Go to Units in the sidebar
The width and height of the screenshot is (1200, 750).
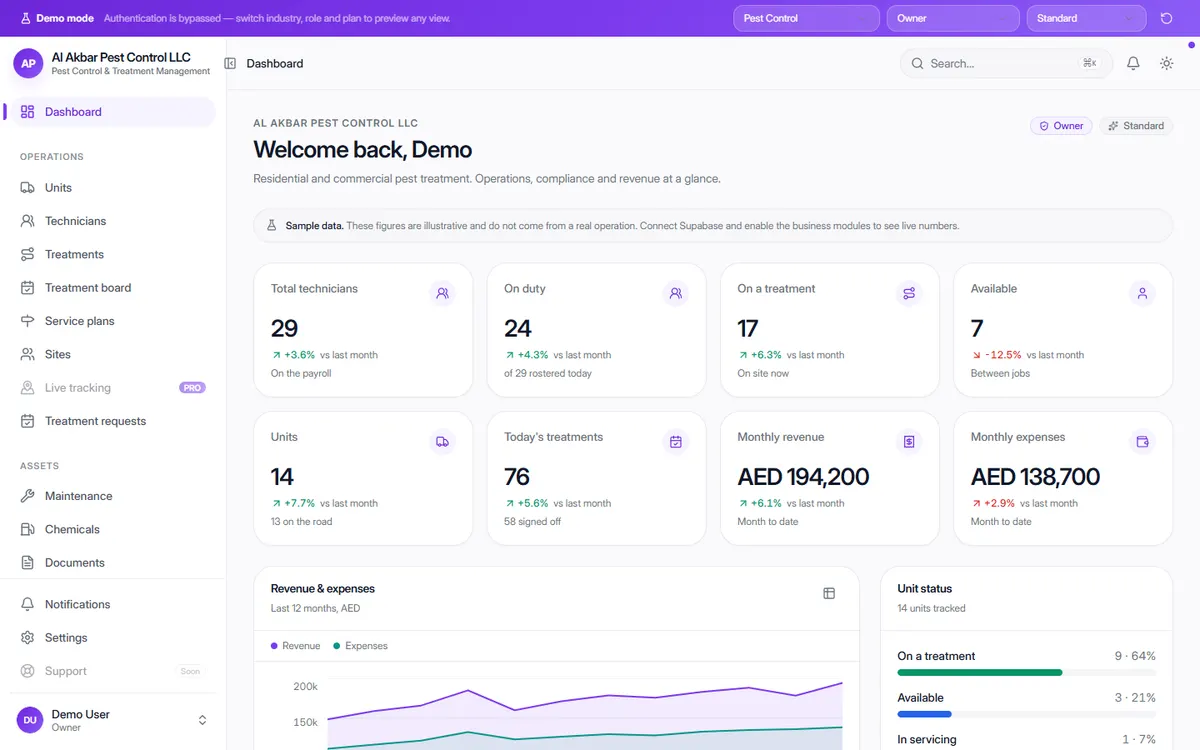point(112,188)
